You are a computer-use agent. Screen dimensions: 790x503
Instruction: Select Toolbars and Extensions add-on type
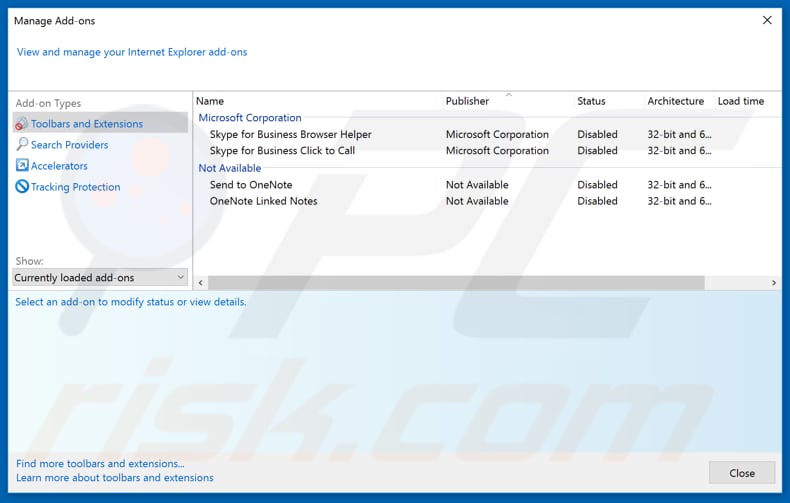tap(100, 123)
